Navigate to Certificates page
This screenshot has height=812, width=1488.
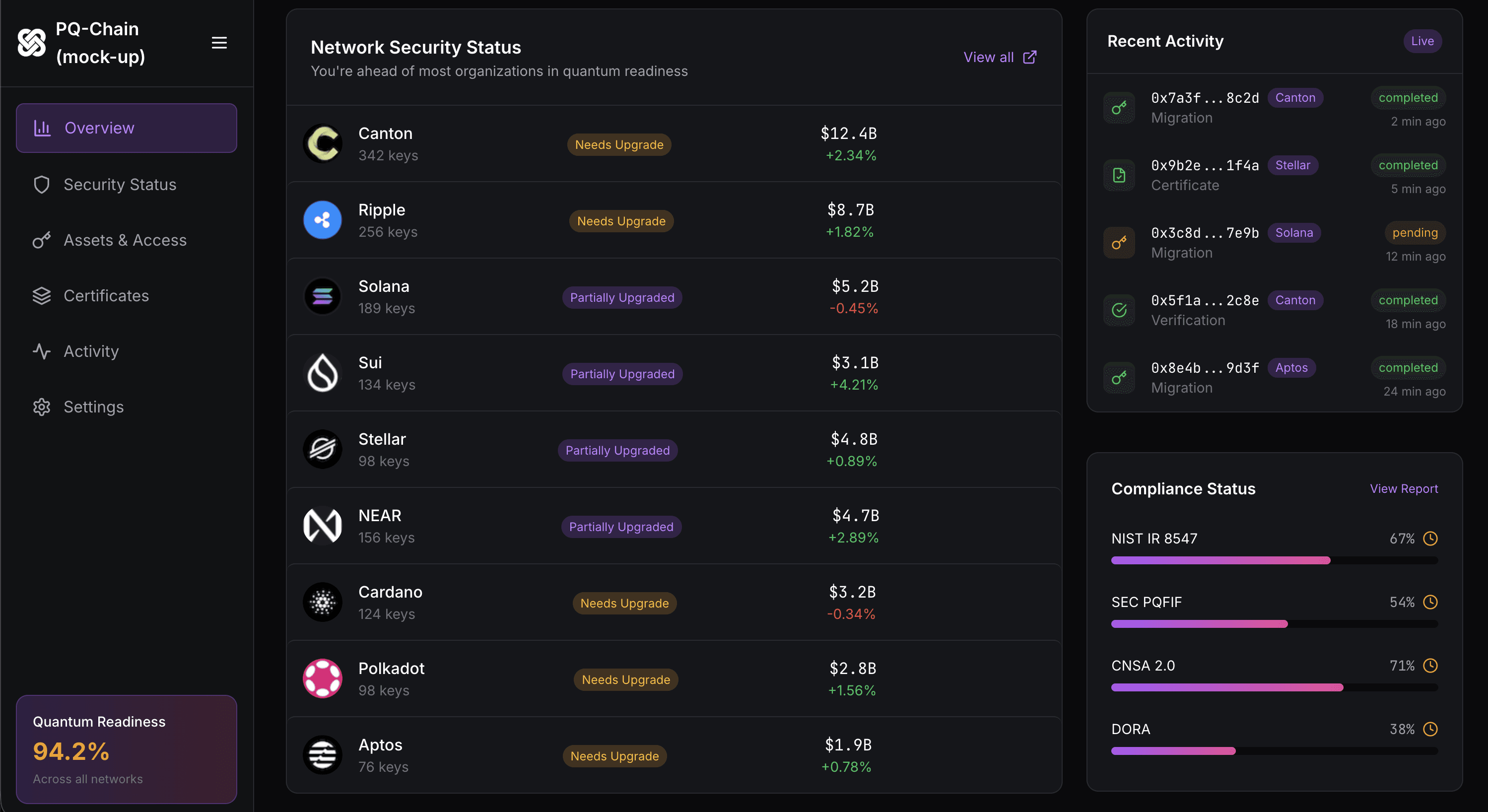pyautogui.click(x=106, y=296)
